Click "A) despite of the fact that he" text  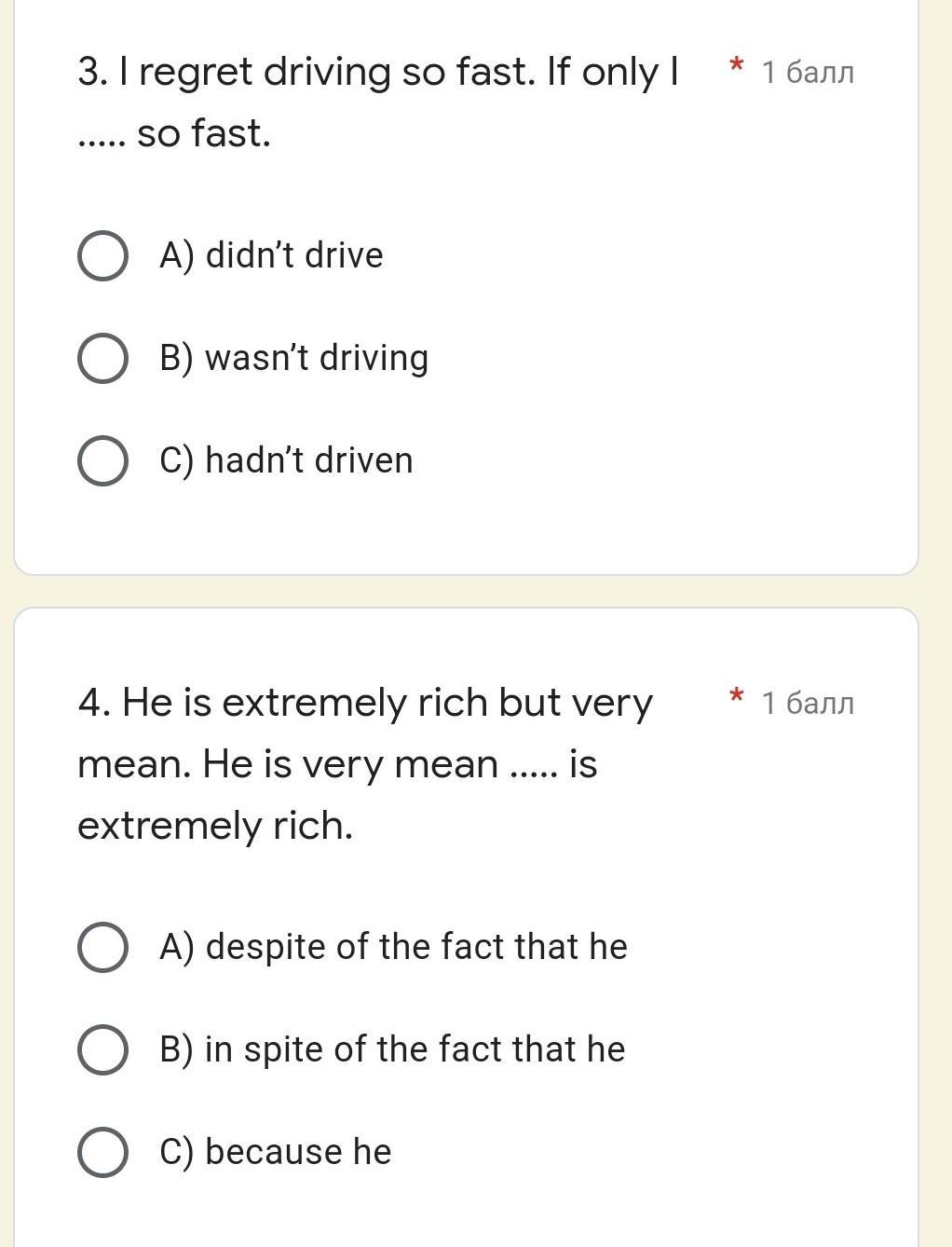[x=393, y=947]
